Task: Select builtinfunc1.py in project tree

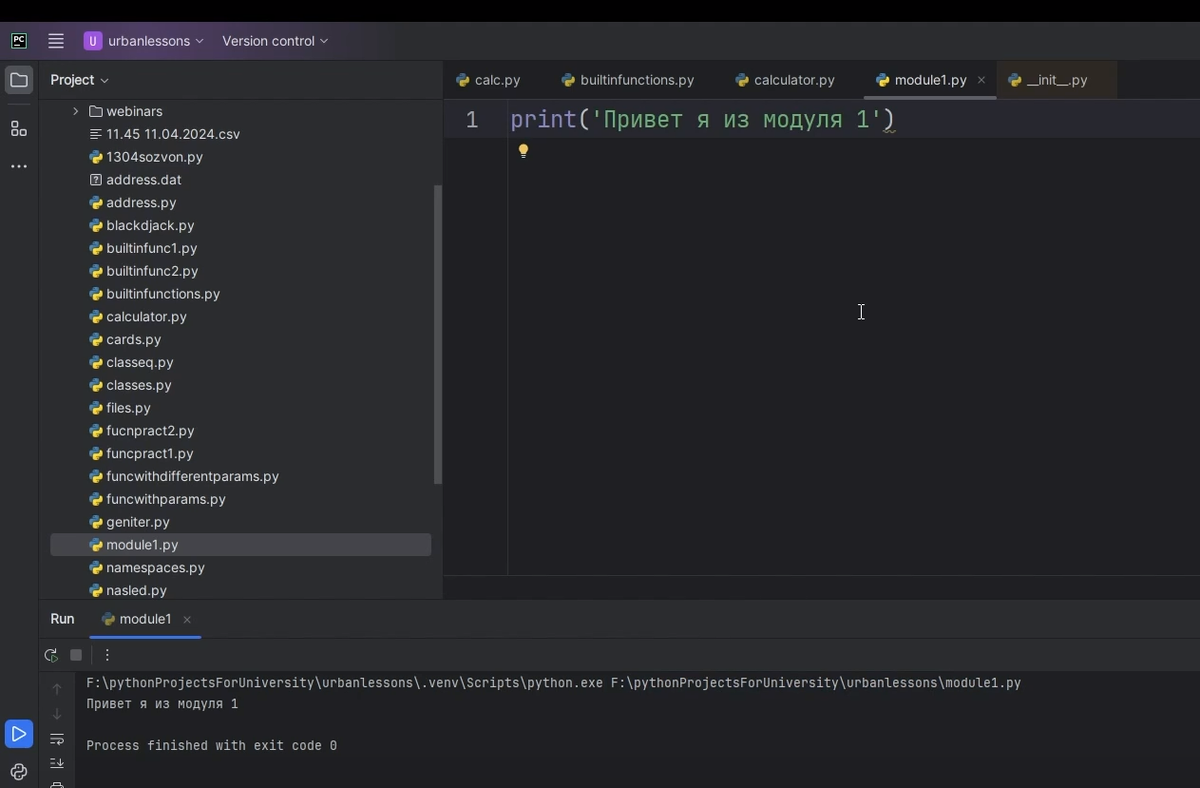Action: (x=143, y=248)
